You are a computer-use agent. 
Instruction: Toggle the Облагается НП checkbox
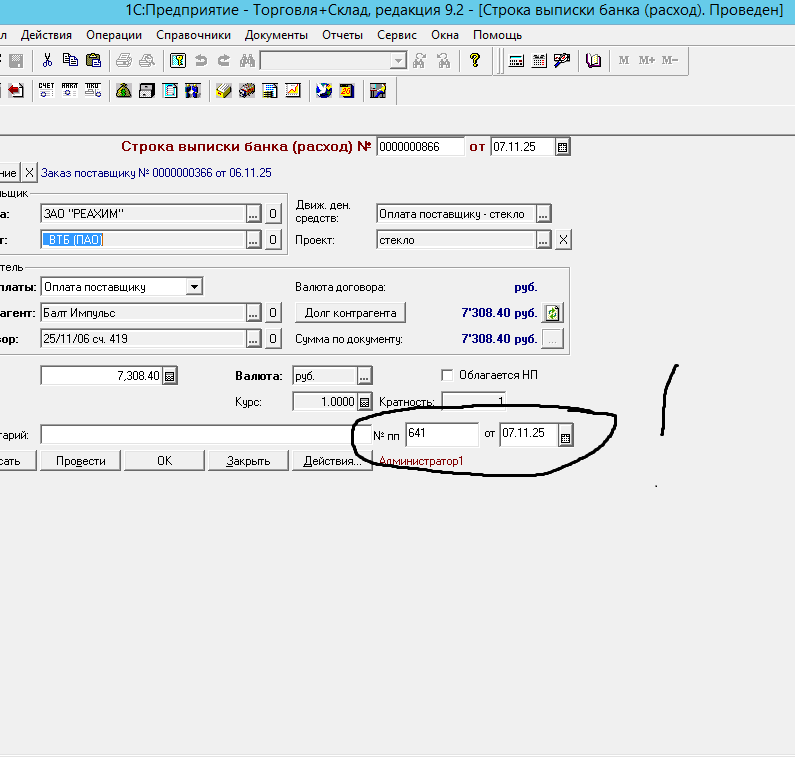coord(447,375)
